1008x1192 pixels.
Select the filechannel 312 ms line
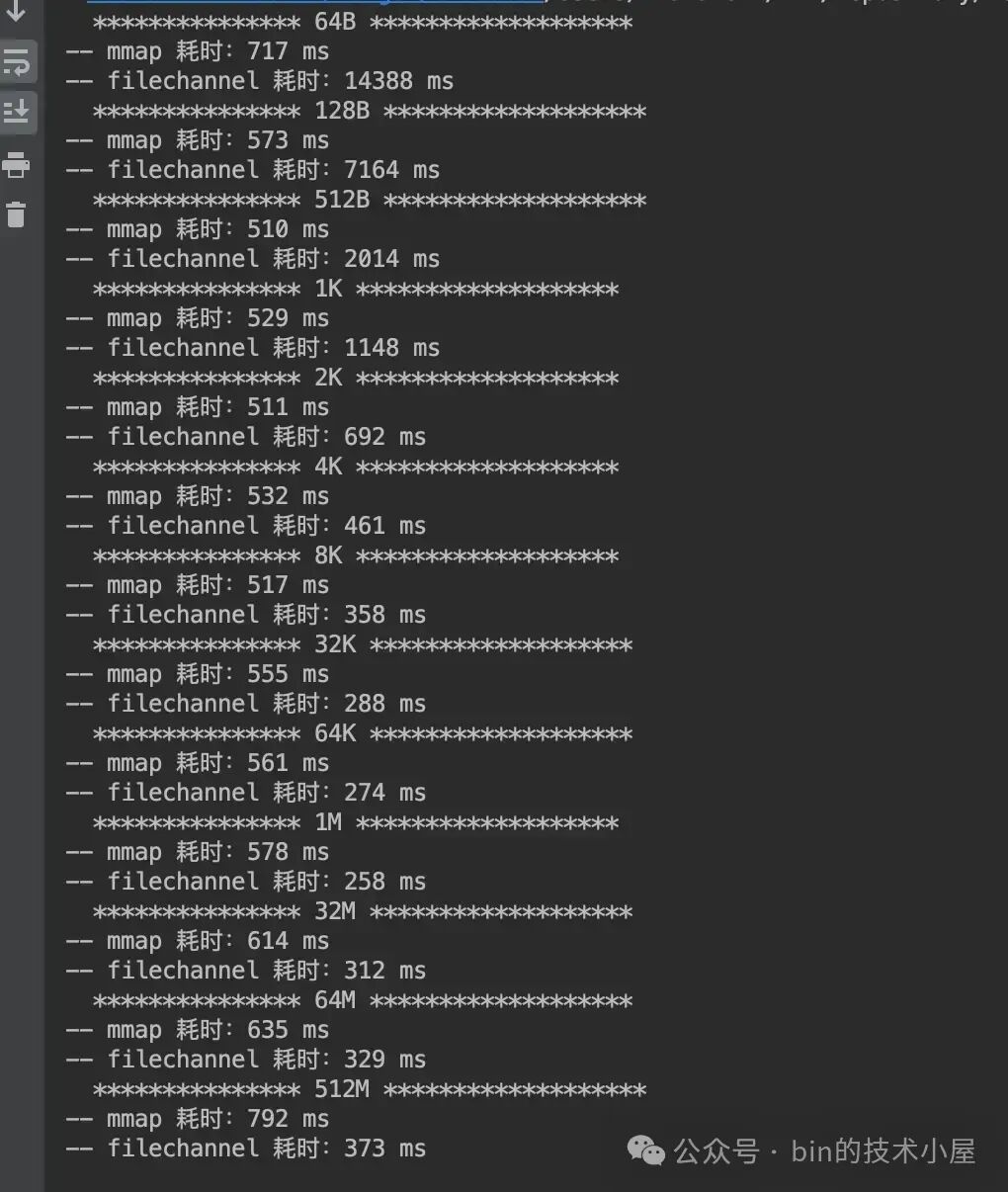click(246, 971)
